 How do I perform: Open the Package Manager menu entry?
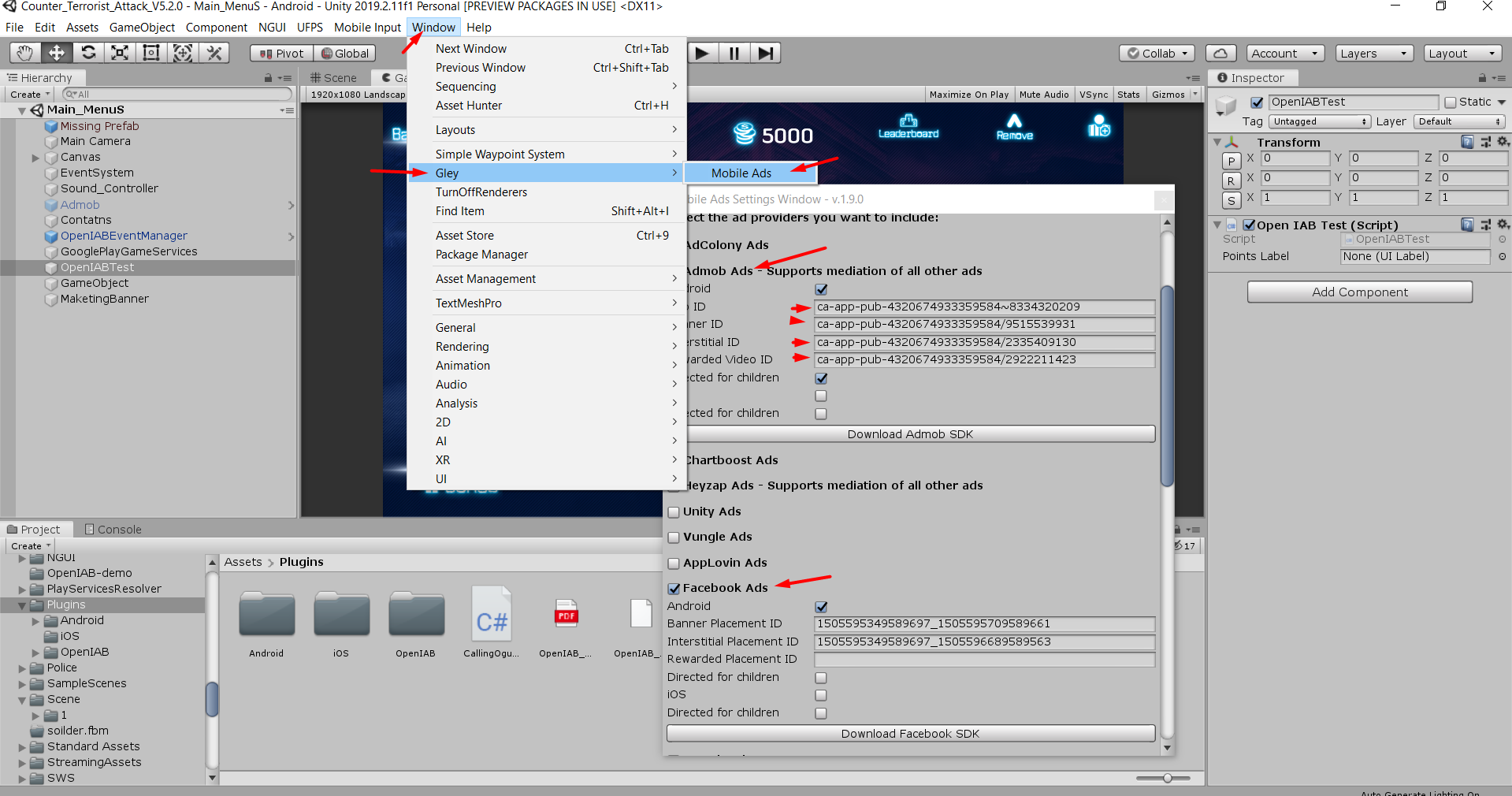coord(481,255)
